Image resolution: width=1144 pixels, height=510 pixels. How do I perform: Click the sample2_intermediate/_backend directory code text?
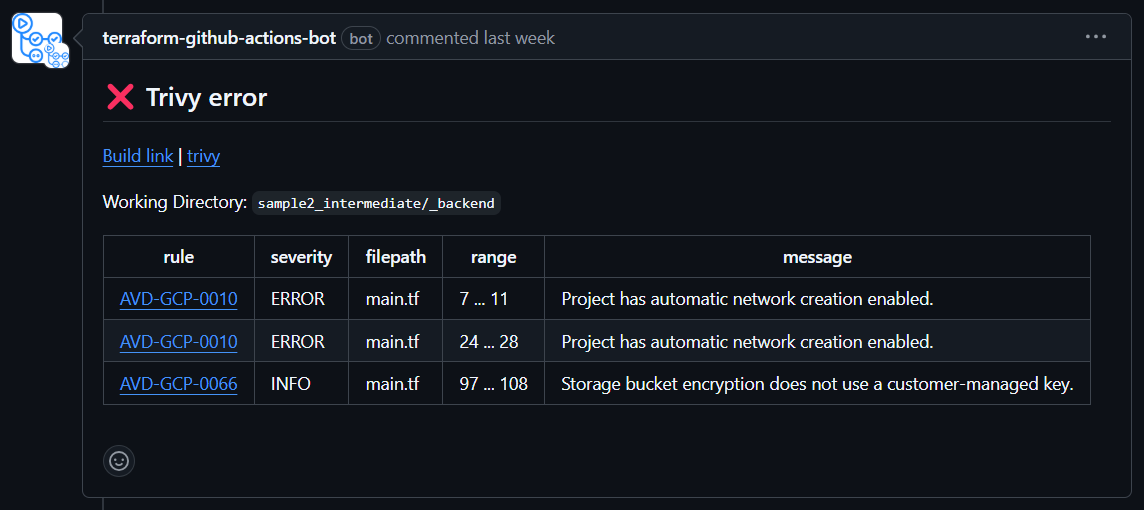tap(376, 203)
